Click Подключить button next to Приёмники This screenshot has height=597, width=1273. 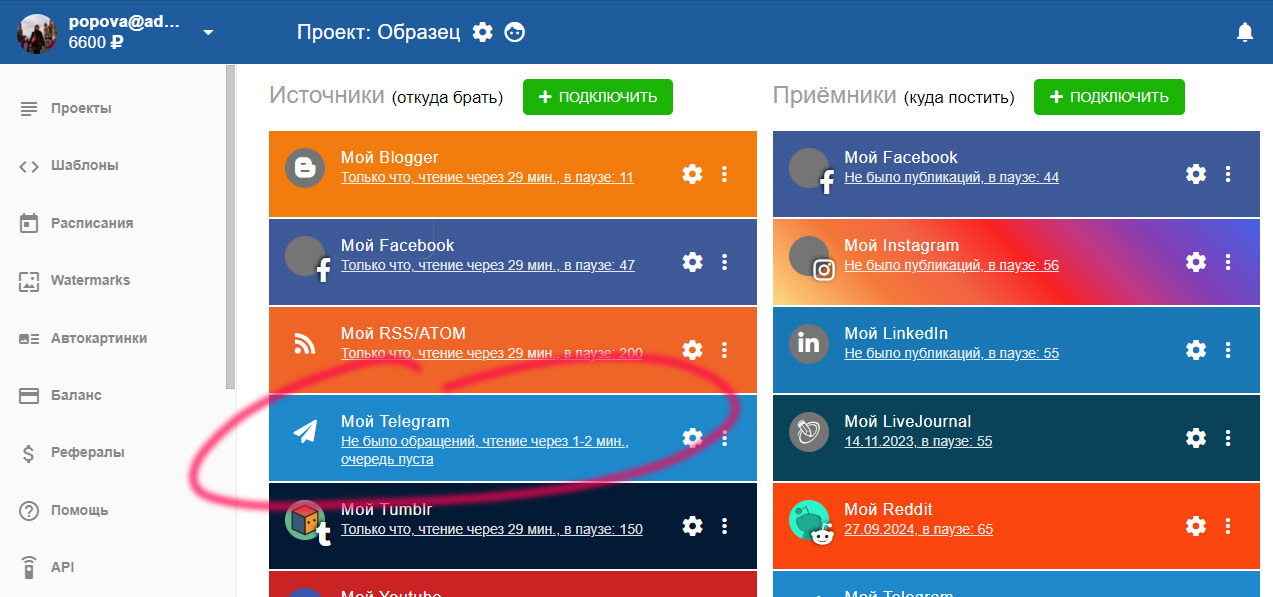click(1109, 97)
